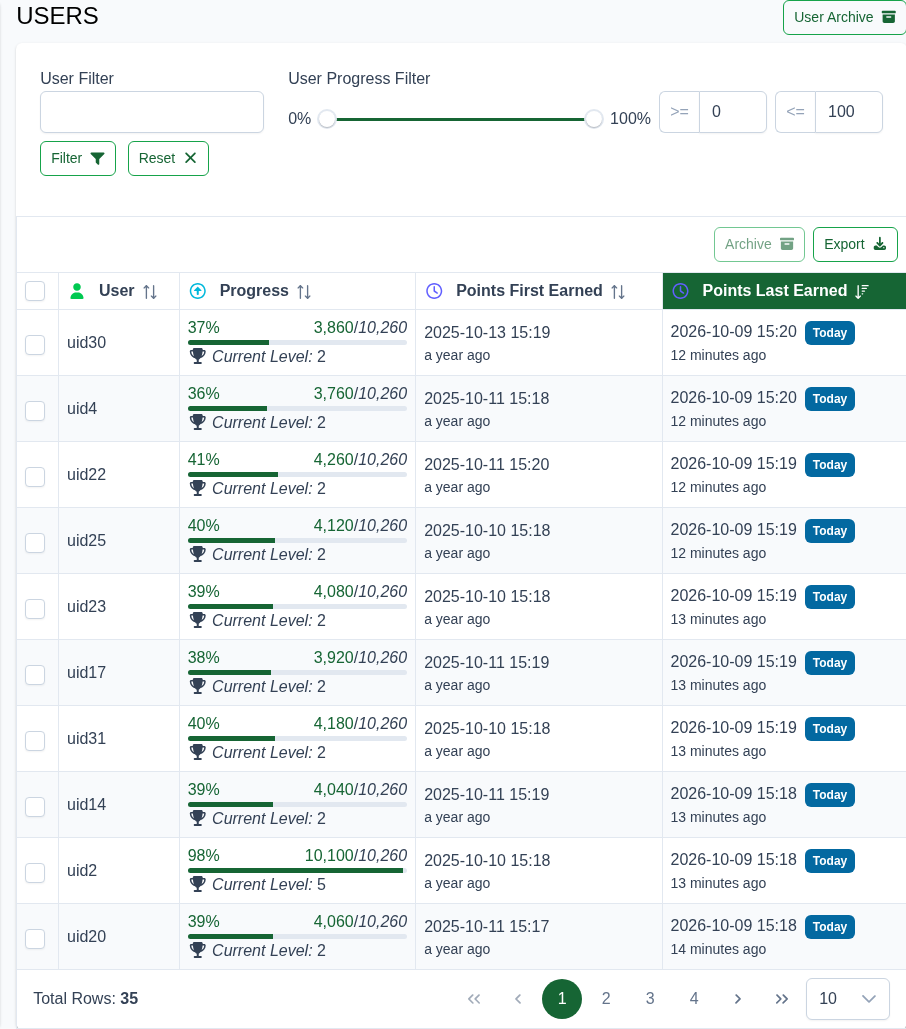
Task: Select the checkbox for uid4
Action: (35, 411)
